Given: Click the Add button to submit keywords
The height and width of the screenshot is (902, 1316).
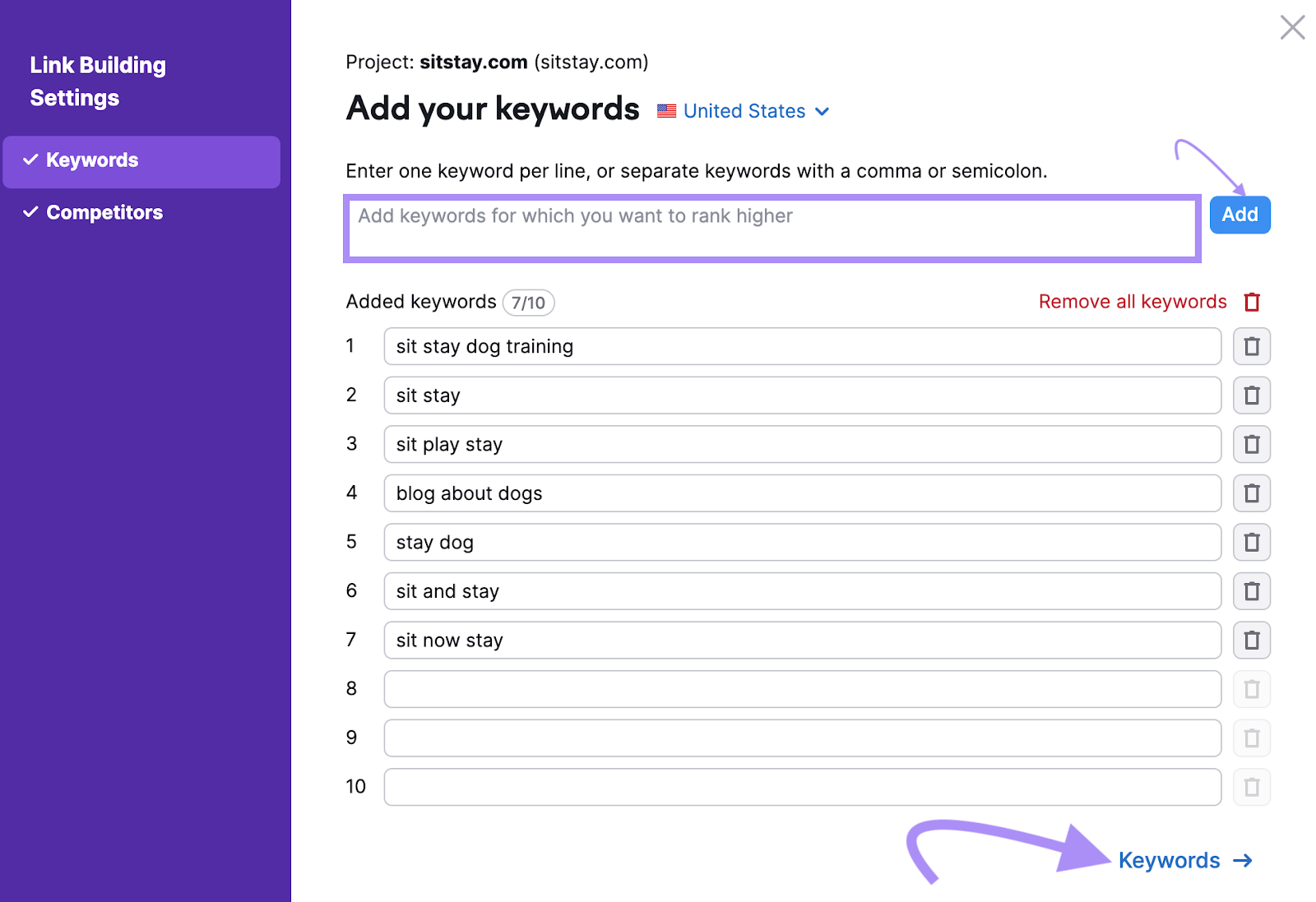Looking at the screenshot, I should (x=1240, y=215).
